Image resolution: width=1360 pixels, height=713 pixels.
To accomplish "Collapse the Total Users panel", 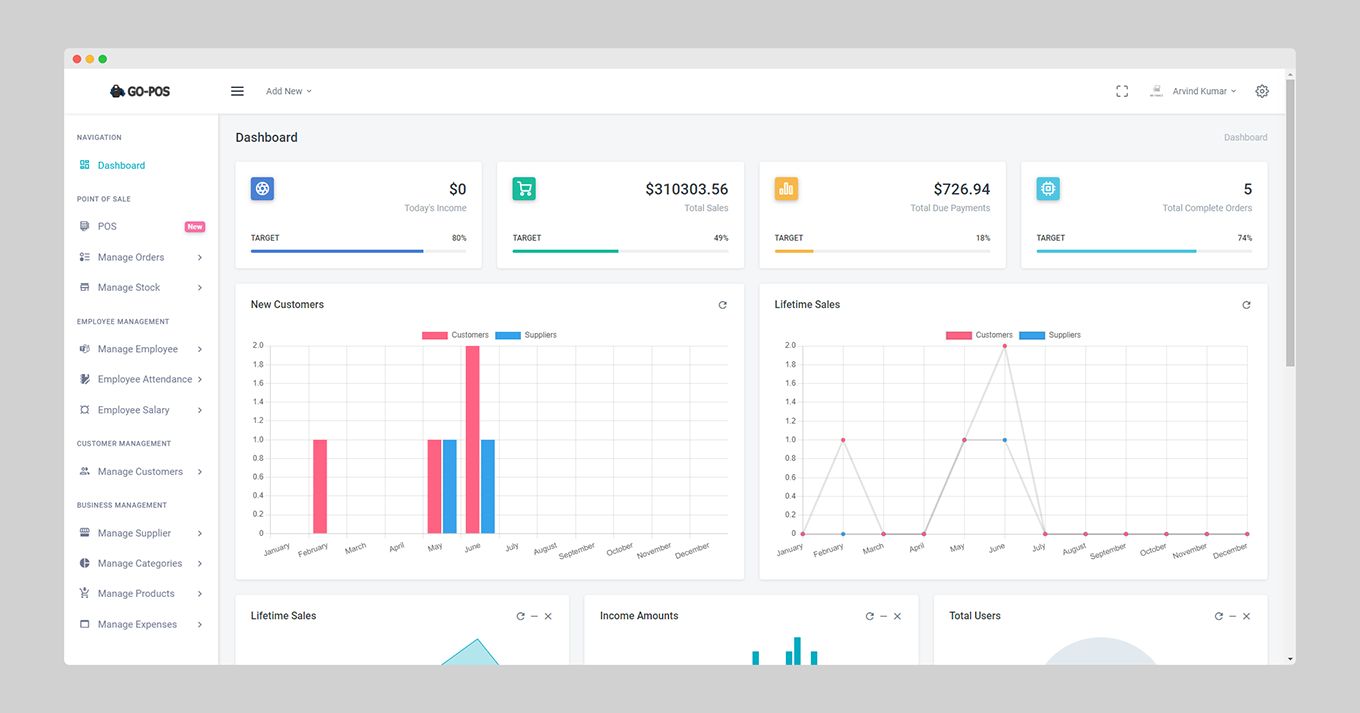I will click(1232, 616).
